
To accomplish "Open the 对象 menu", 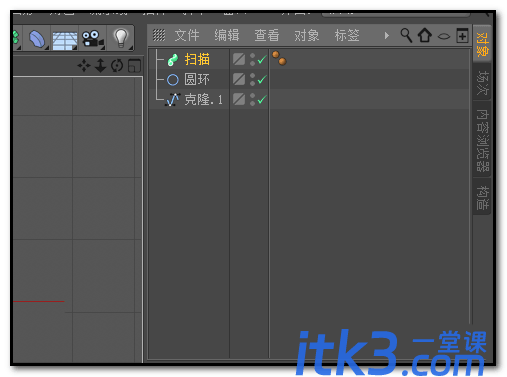I will 307,35.
